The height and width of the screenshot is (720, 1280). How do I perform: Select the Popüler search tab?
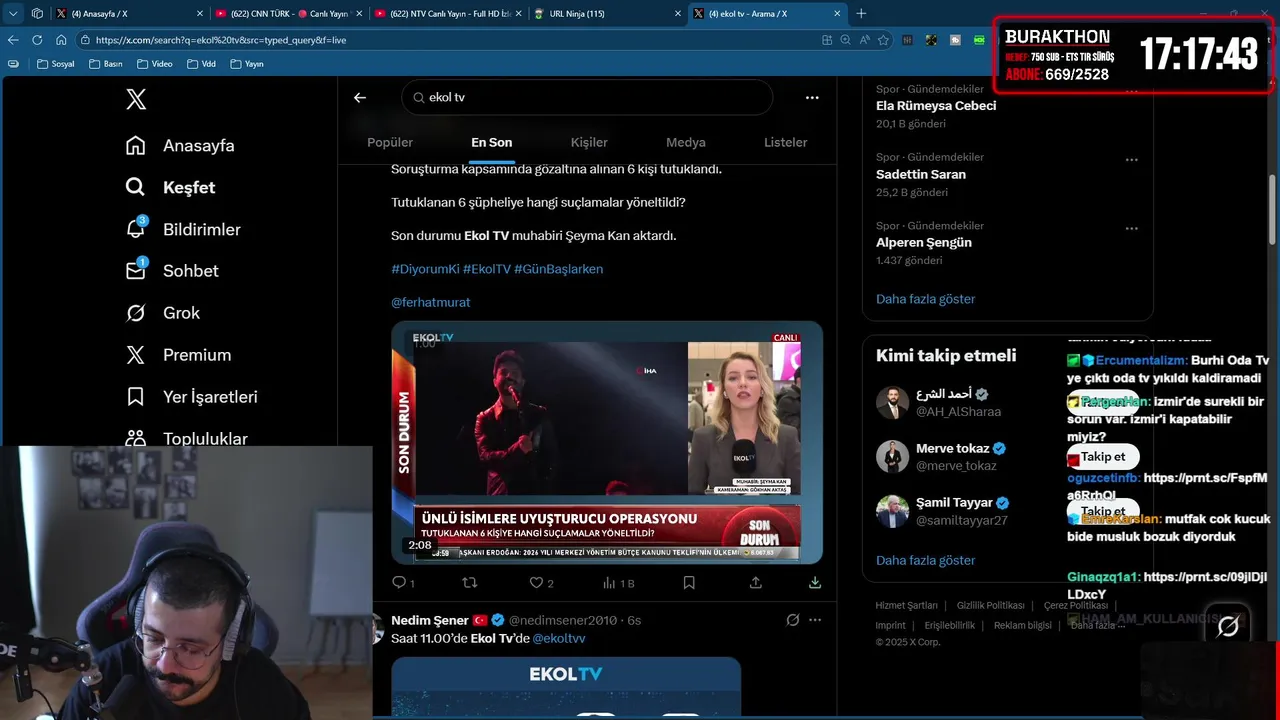[390, 142]
